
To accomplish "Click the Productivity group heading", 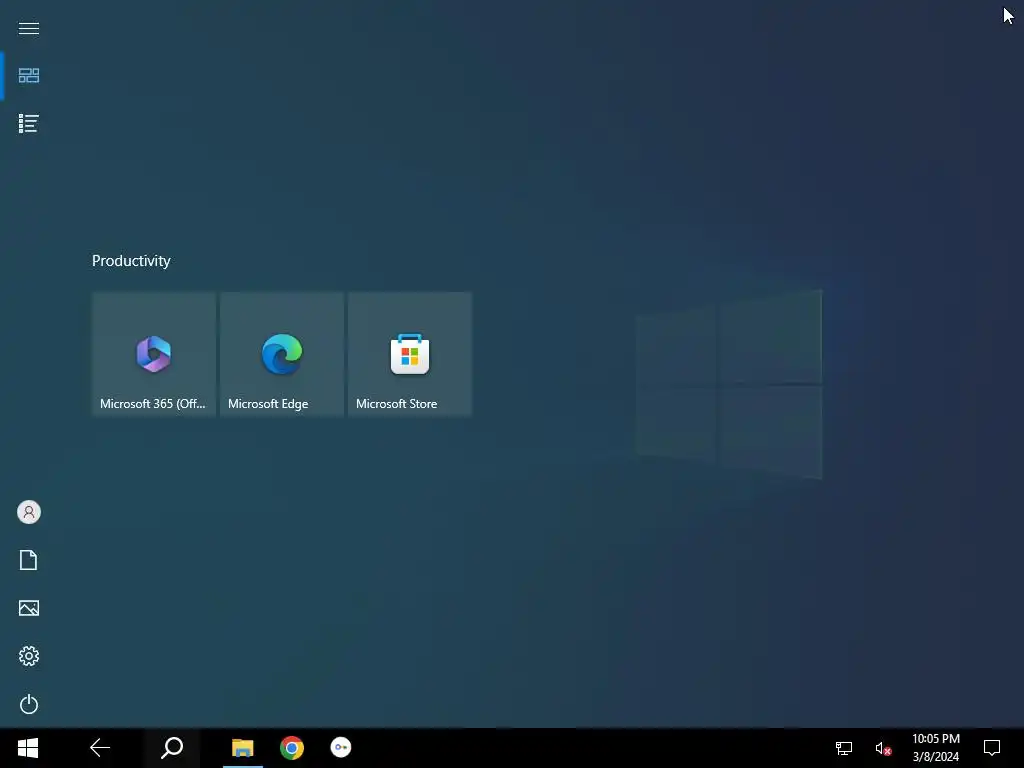I will (x=131, y=261).
